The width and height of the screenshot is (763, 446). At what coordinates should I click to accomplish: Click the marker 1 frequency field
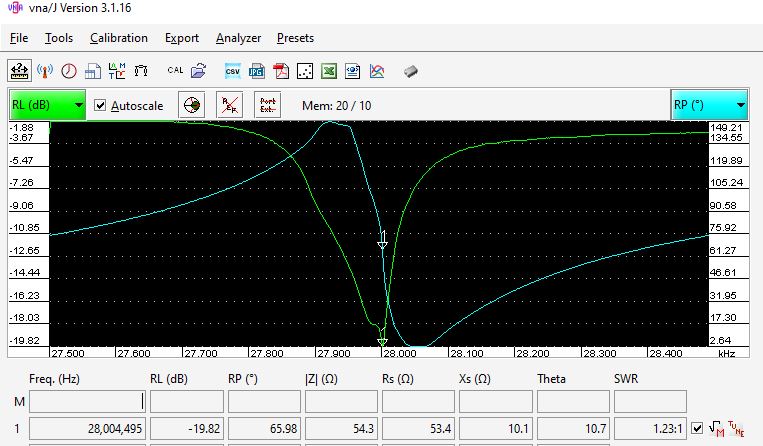(87, 428)
